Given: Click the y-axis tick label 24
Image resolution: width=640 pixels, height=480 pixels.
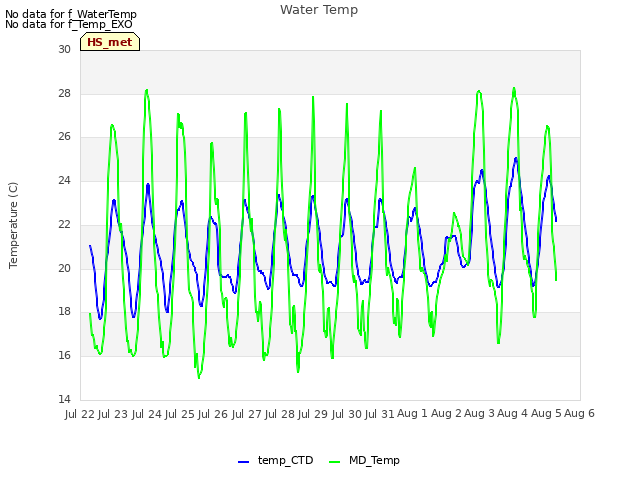Looking at the screenshot, I should tap(64, 180).
